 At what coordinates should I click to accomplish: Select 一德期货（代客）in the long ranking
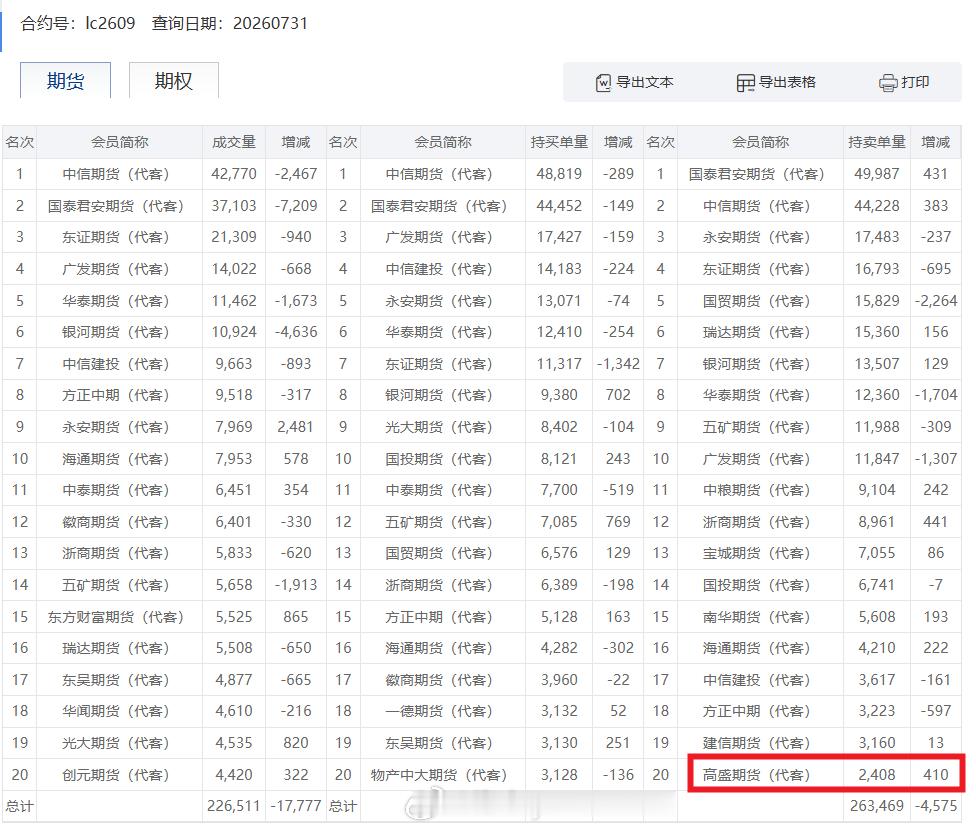(439, 711)
